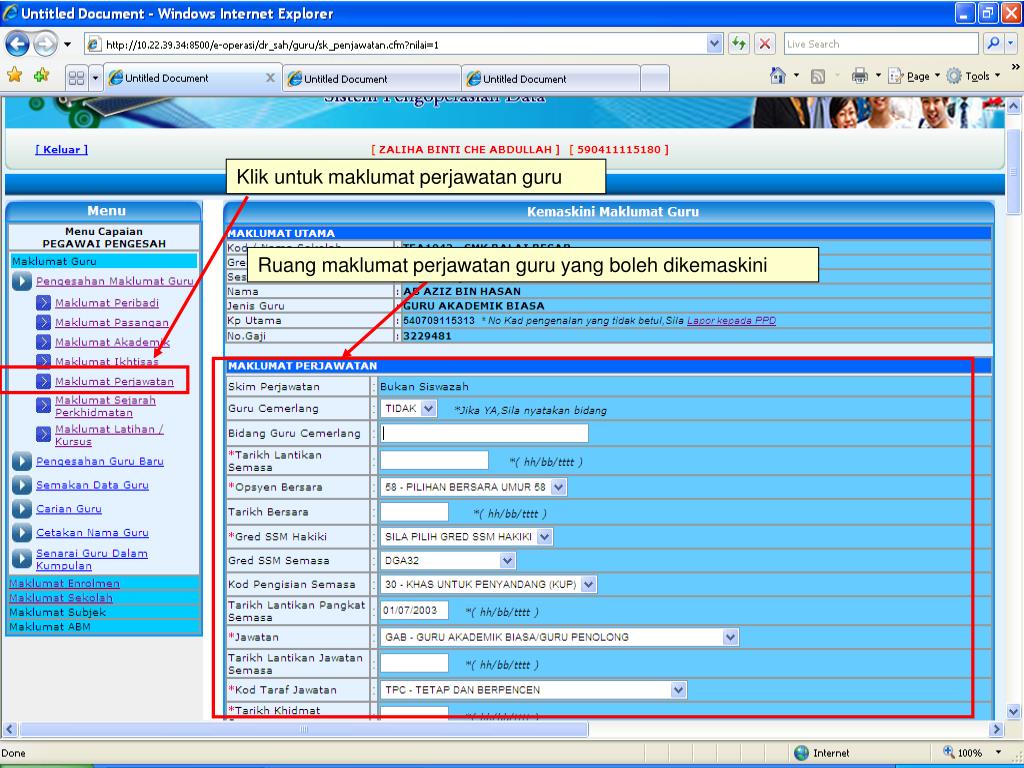Open the address bar history dropdown arrow
Image resolution: width=1024 pixels, height=768 pixels.
[x=714, y=44]
